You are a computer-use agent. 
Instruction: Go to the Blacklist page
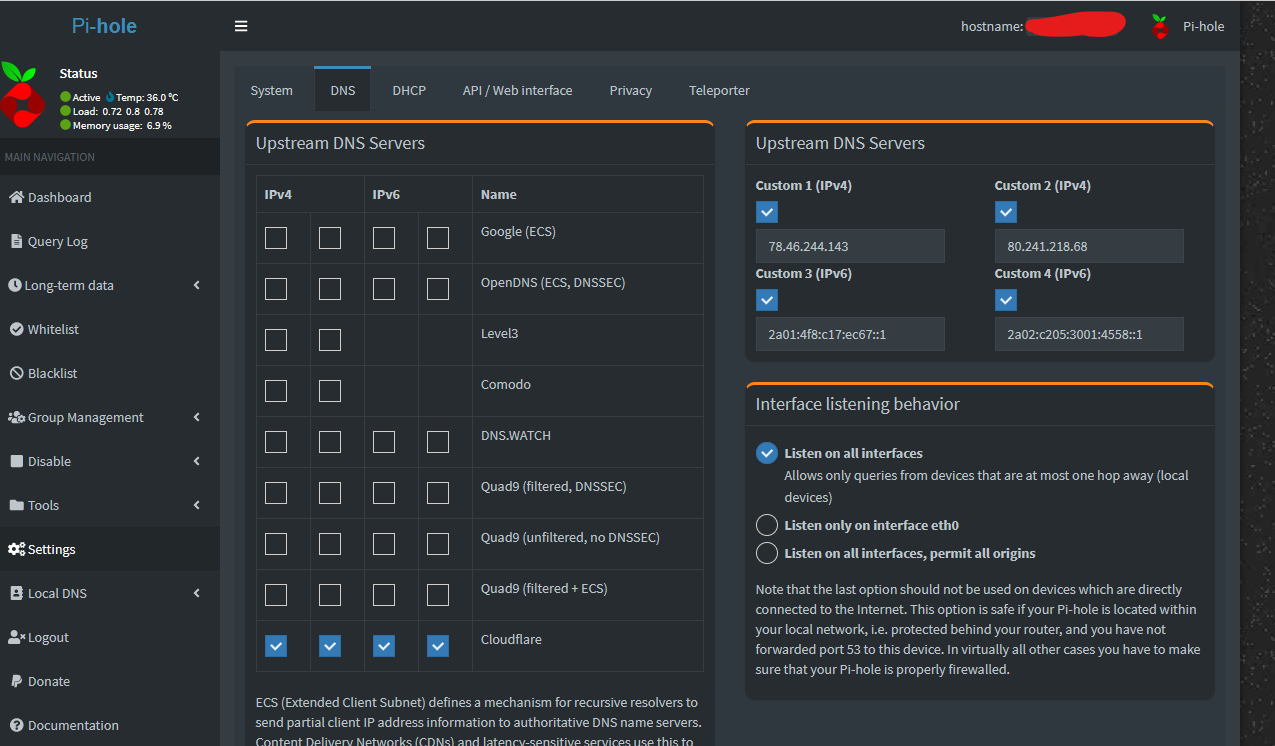[x=110, y=373]
